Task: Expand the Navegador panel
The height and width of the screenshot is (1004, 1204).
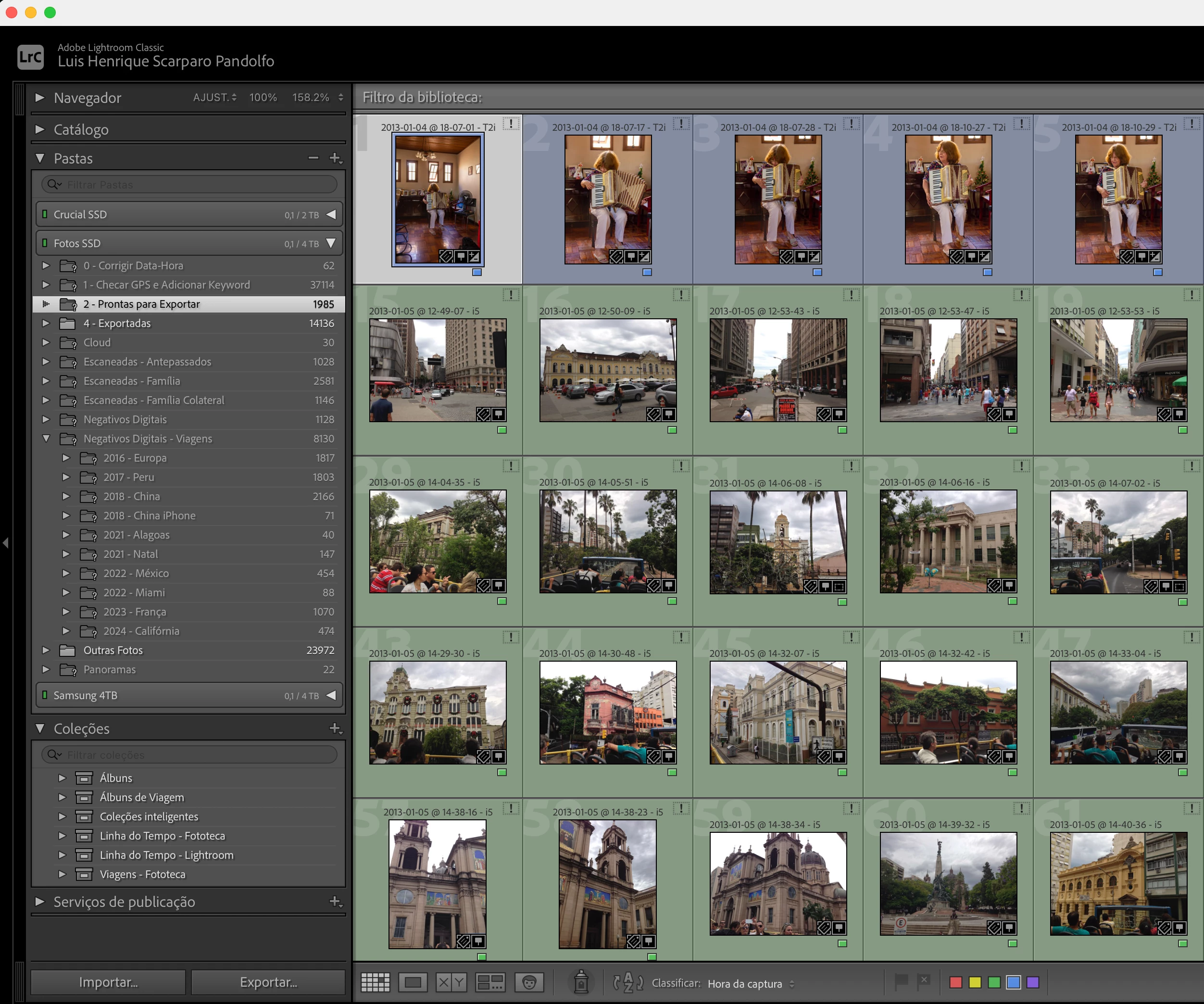Action: [x=39, y=98]
